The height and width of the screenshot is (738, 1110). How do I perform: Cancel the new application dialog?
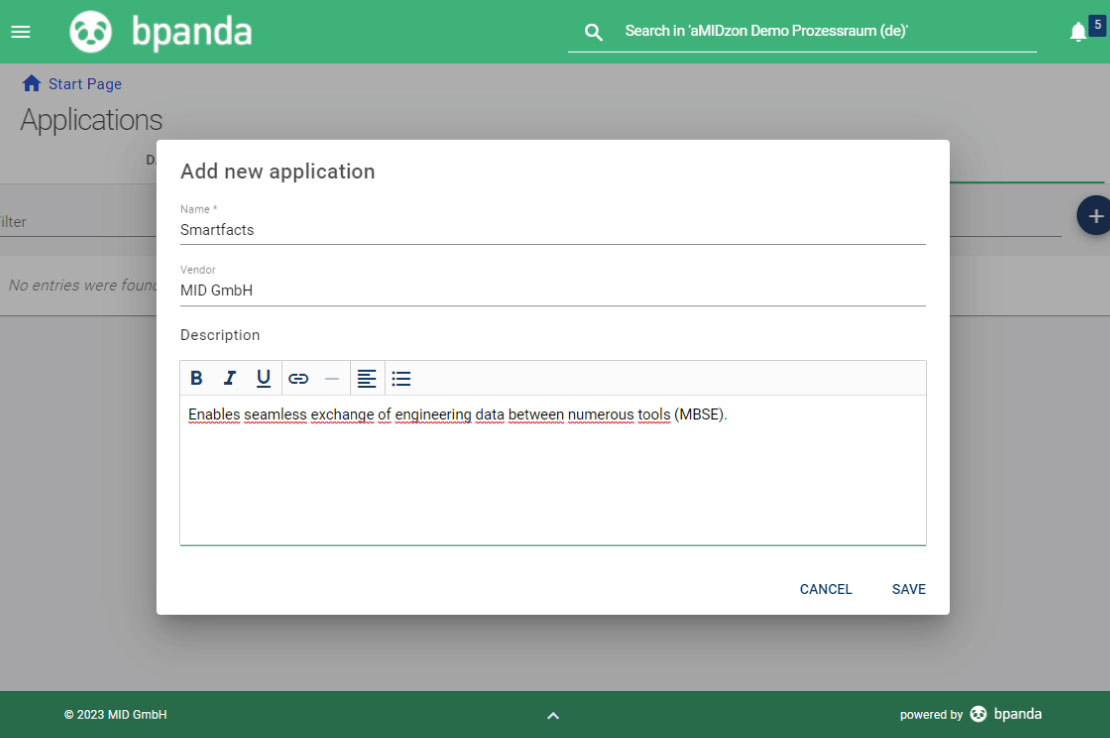tap(825, 589)
